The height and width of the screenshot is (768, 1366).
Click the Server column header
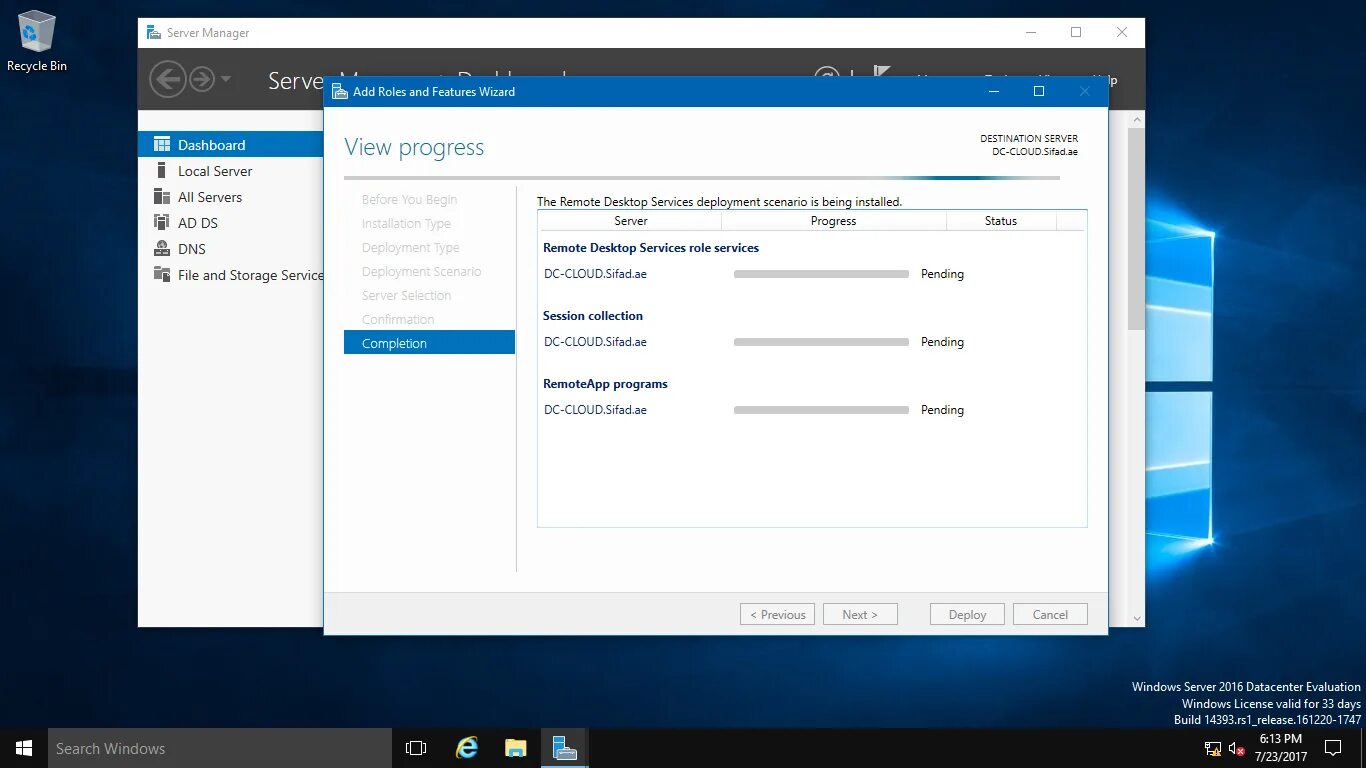pyautogui.click(x=630, y=221)
